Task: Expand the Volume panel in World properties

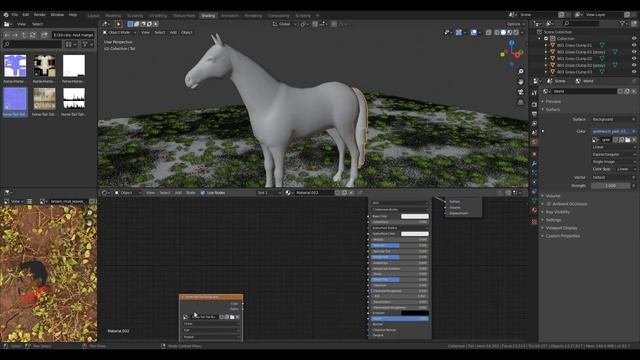Action: [553, 196]
